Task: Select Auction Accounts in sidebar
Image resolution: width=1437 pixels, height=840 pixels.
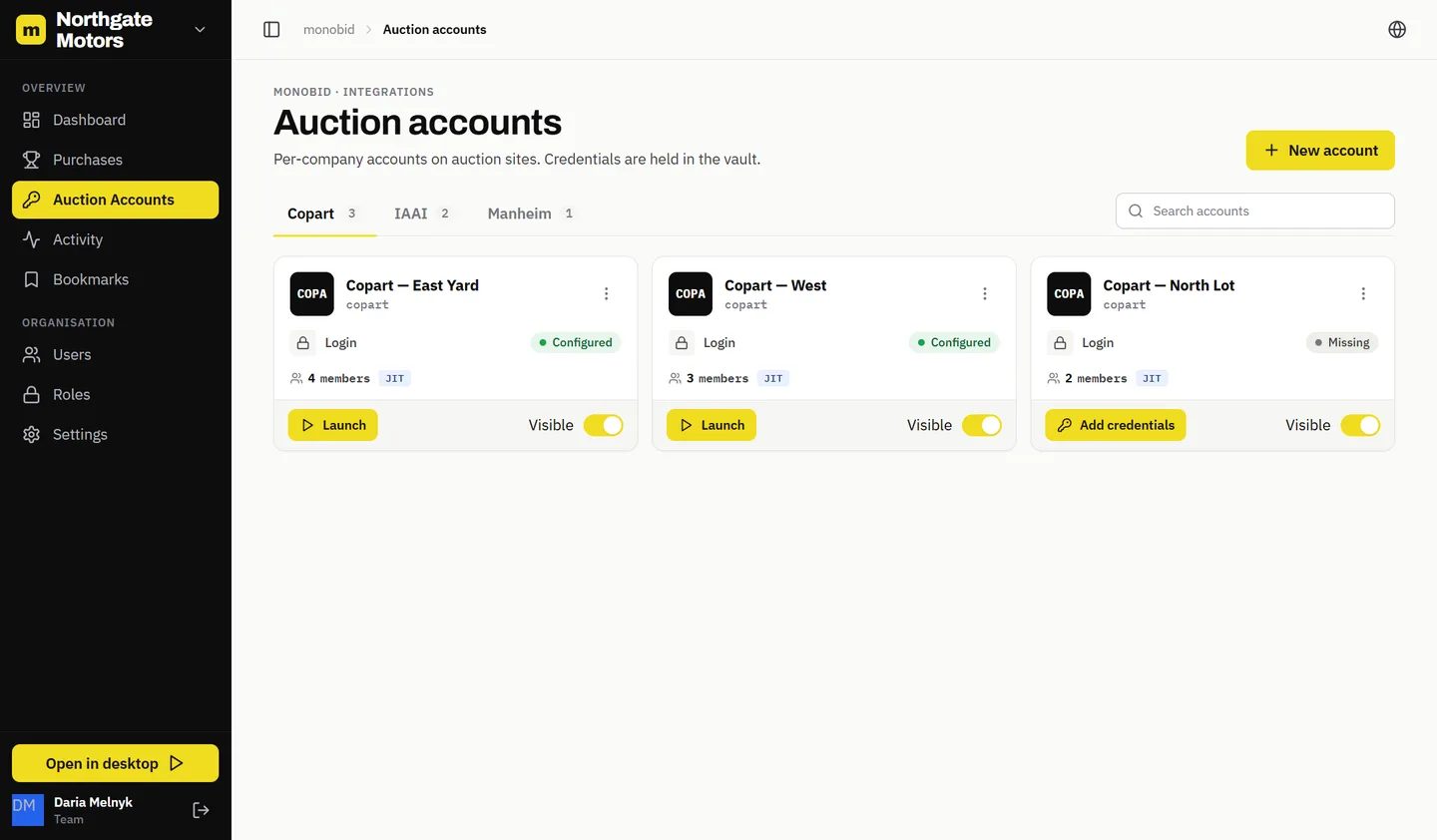Action: click(115, 200)
